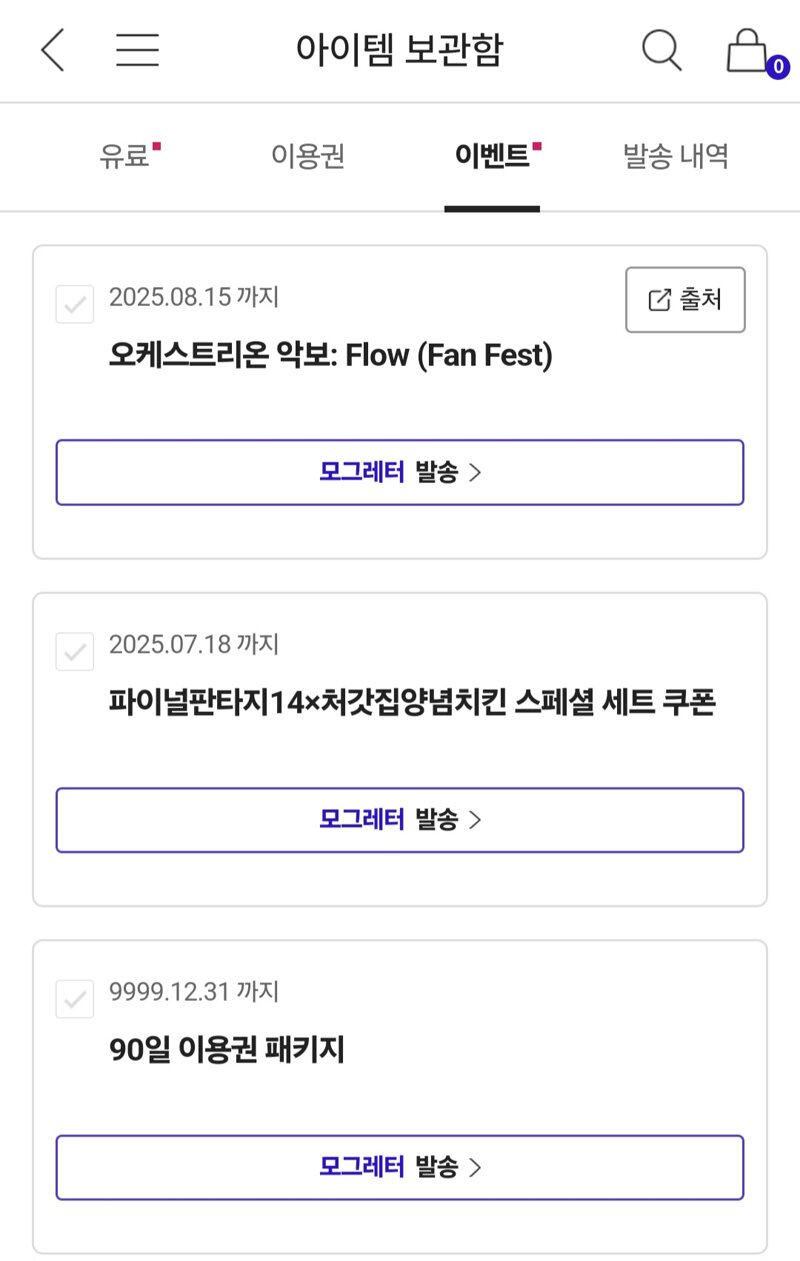Open the hamburger menu icon
This screenshot has height=1261, width=800.
click(x=138, y=50)
